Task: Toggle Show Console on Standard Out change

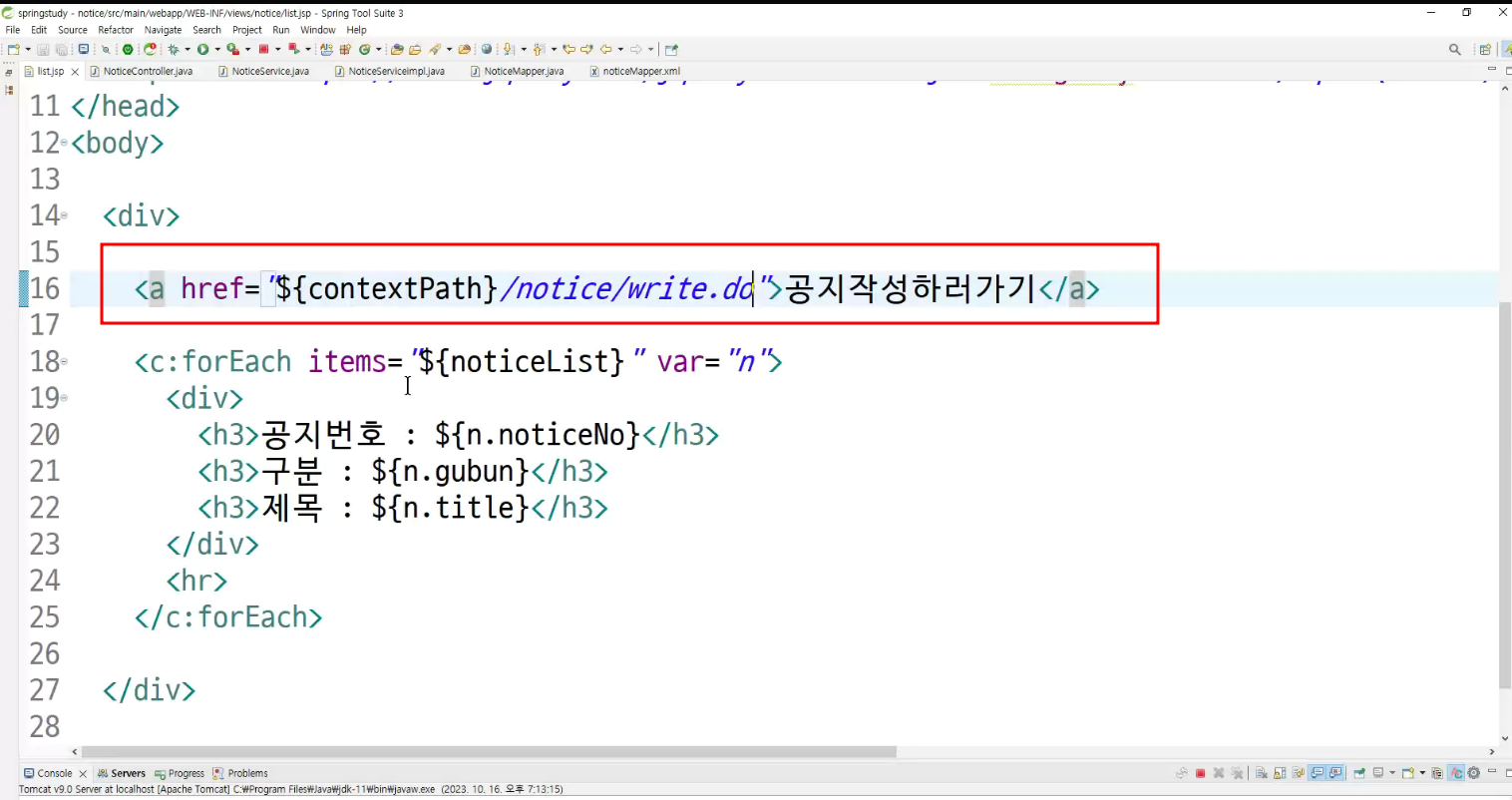Action: [x=1318, y=773]
